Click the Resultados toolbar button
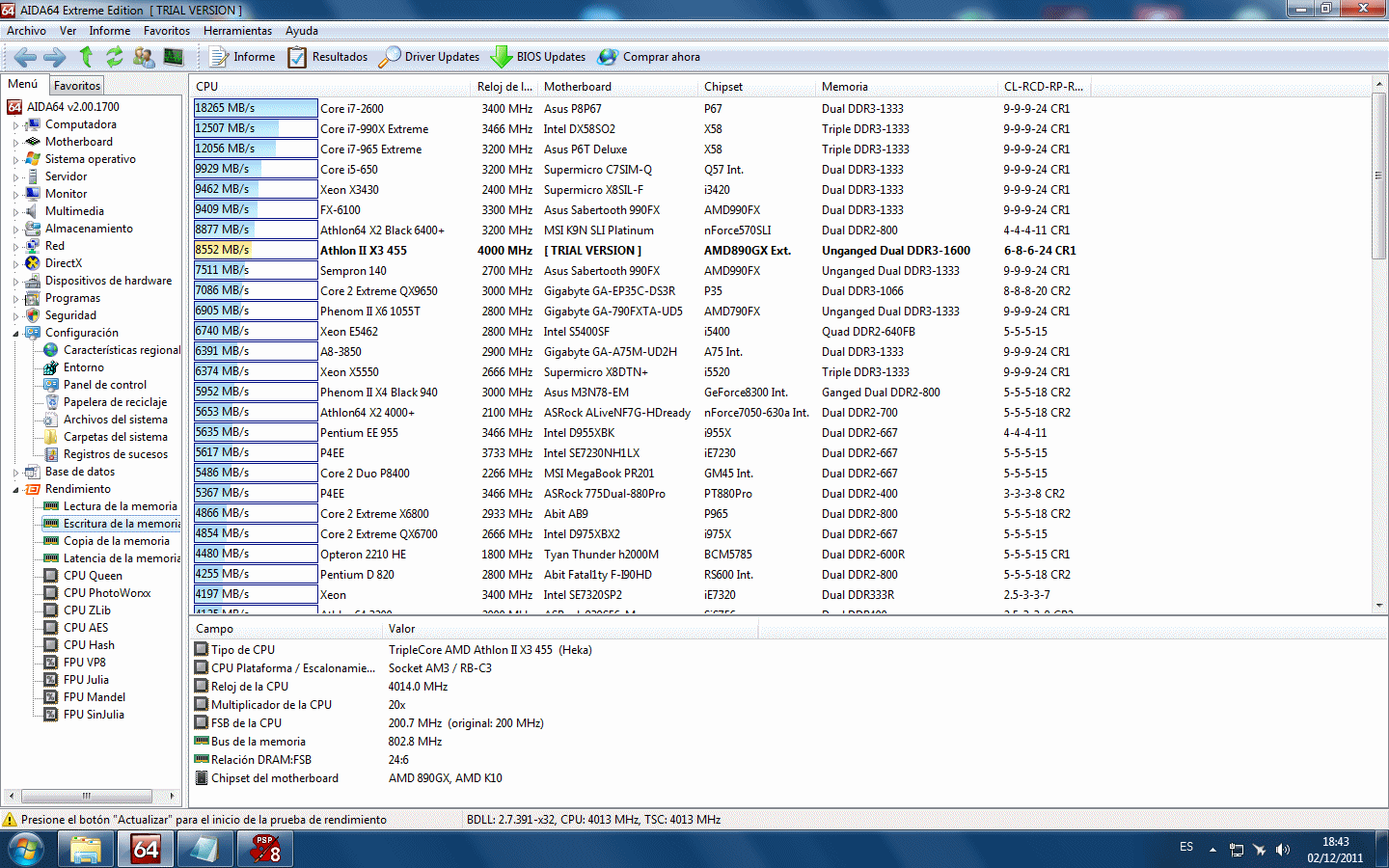 (x=328, y=57)
